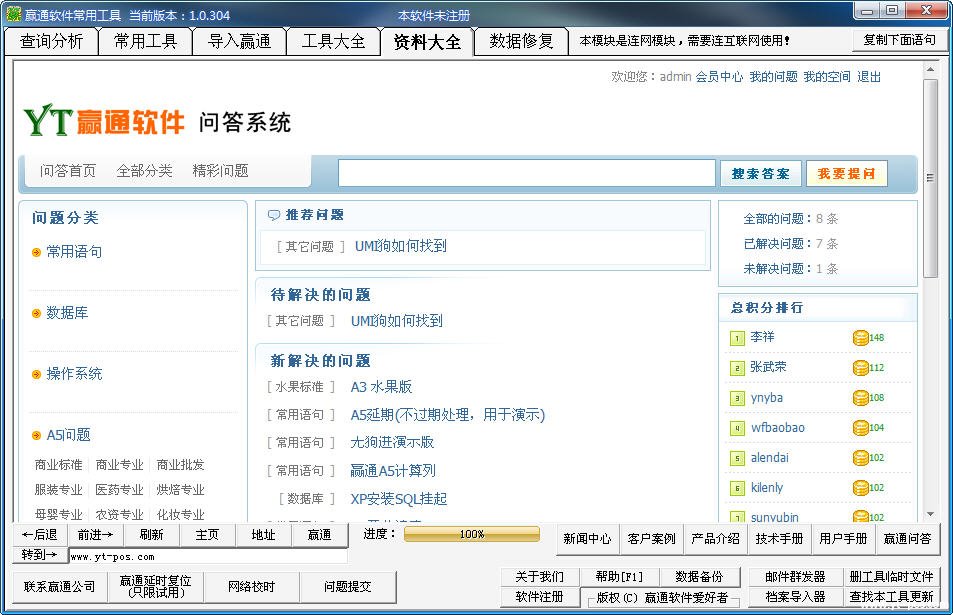Click the speech bubble icon beside 推荐问题

274,215
